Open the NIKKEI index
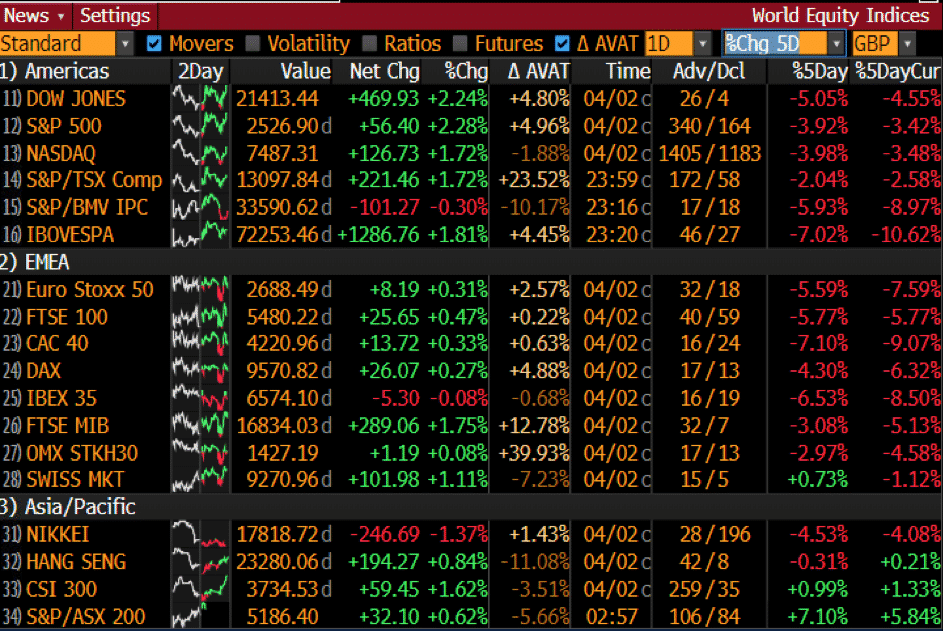Viewport: 943px width, 631px height. (x=57, y=534)
